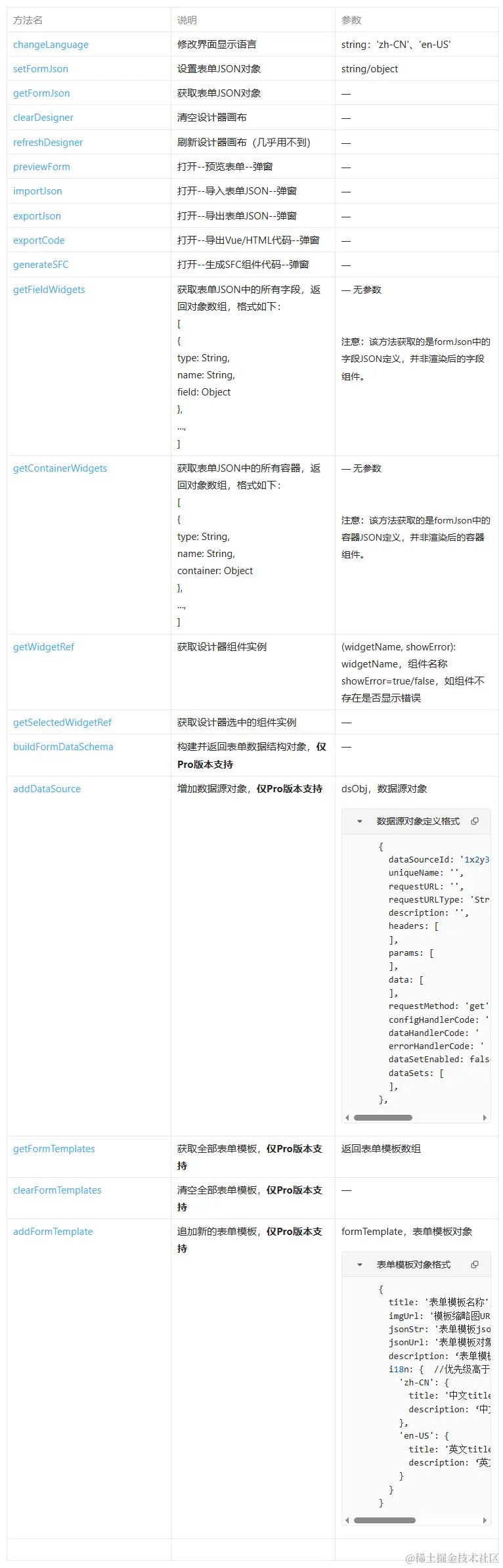Image resolution: width=503 pixels, height=1568 pixels.
Task: Click left scroll arrow under data source code
Action: point(347,1117)
